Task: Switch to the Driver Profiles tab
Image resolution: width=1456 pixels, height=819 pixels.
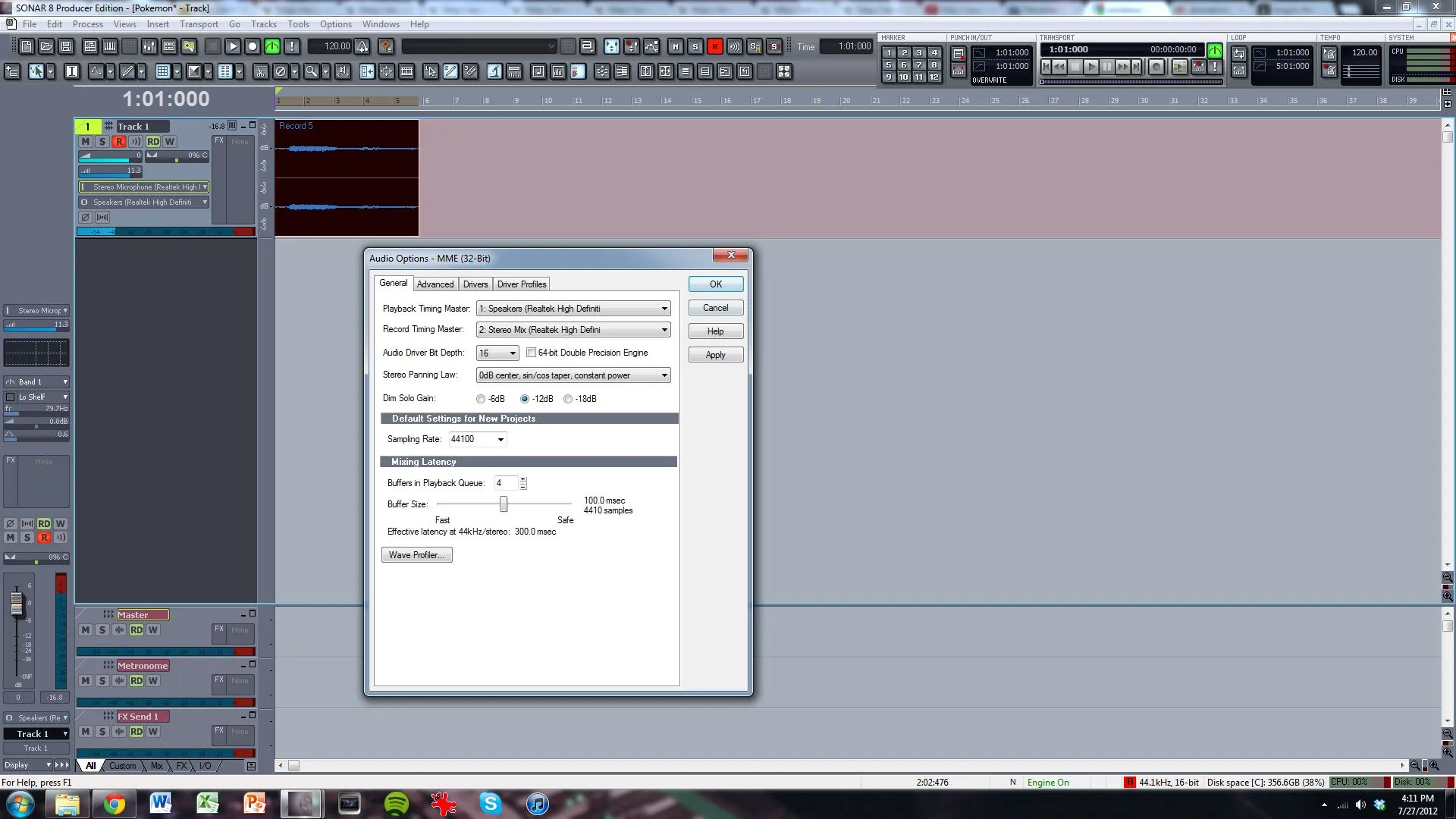Action: coord(522,284)
